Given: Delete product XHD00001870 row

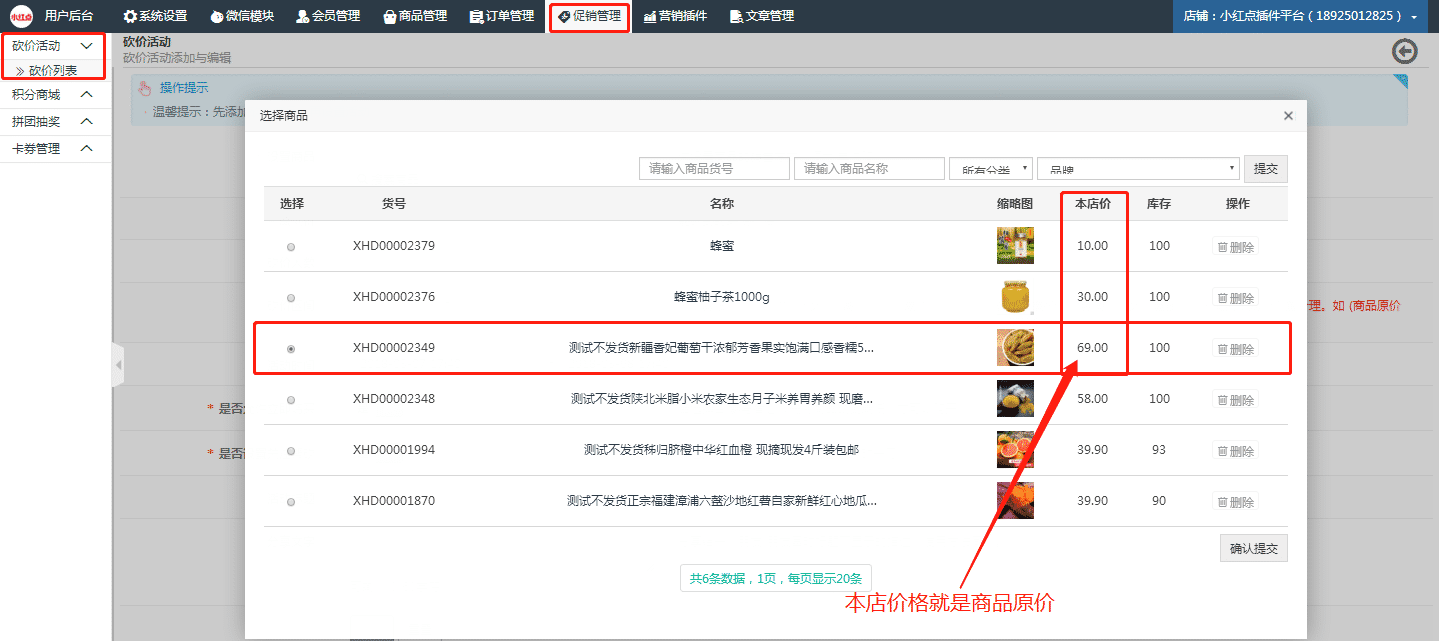Looking at the screenshot, I should 1235,501.
